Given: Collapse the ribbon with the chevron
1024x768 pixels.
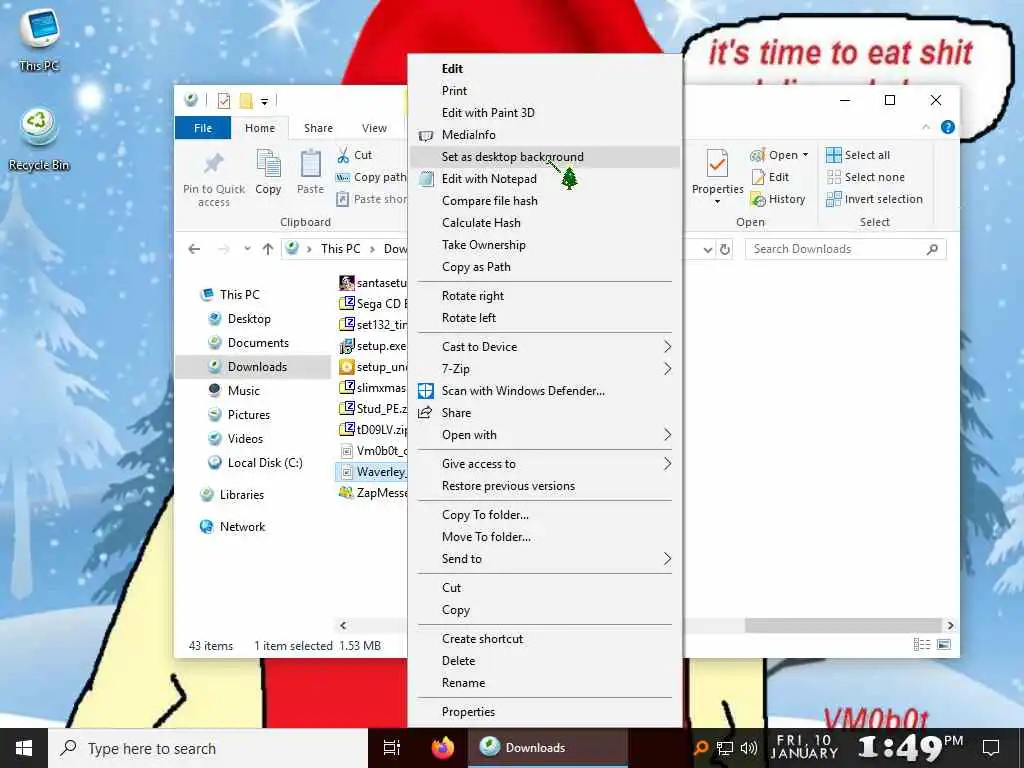Looking at the screenshot, I should [x=926, y=127].
